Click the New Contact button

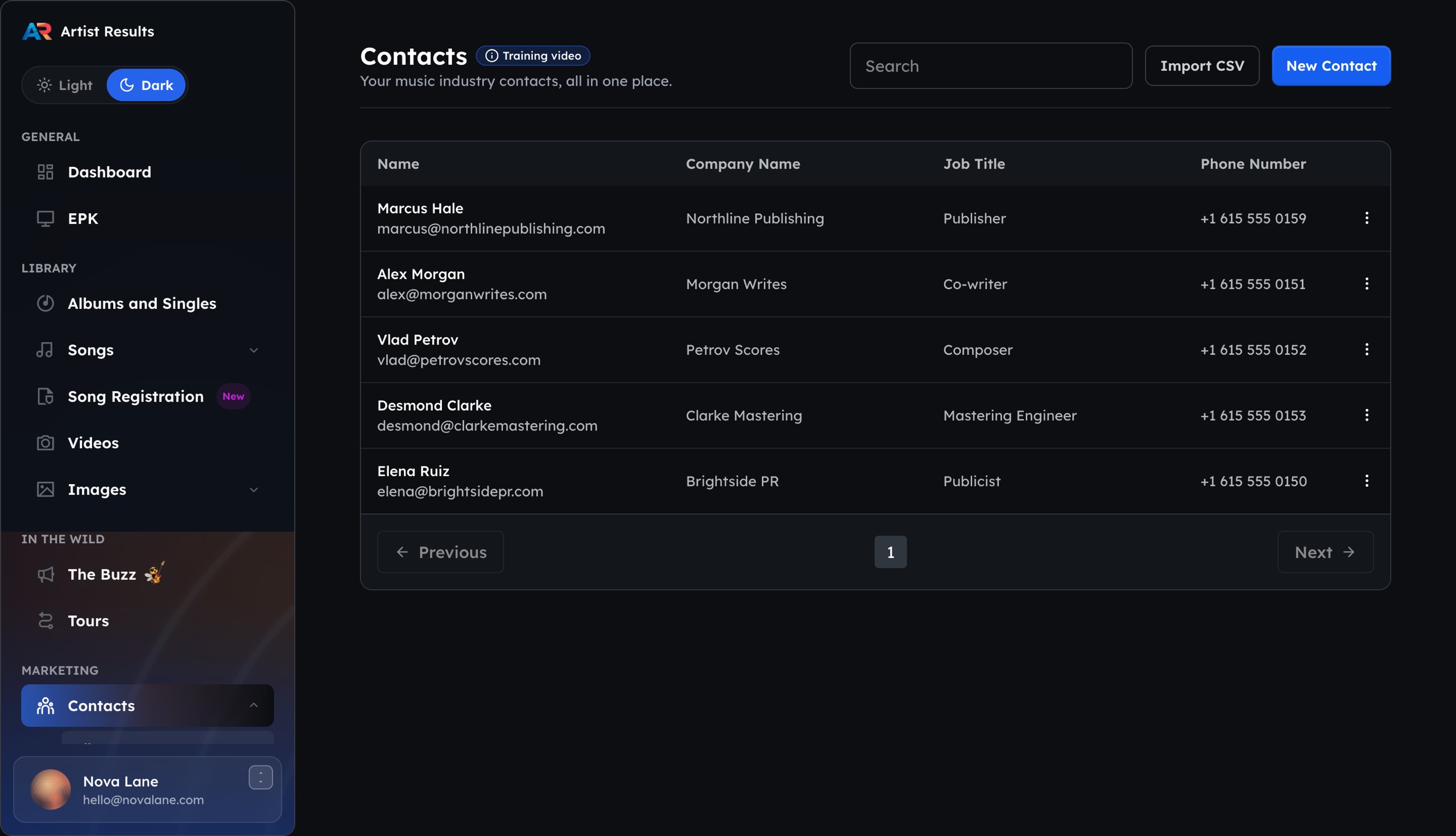[x=1331, y=66]
